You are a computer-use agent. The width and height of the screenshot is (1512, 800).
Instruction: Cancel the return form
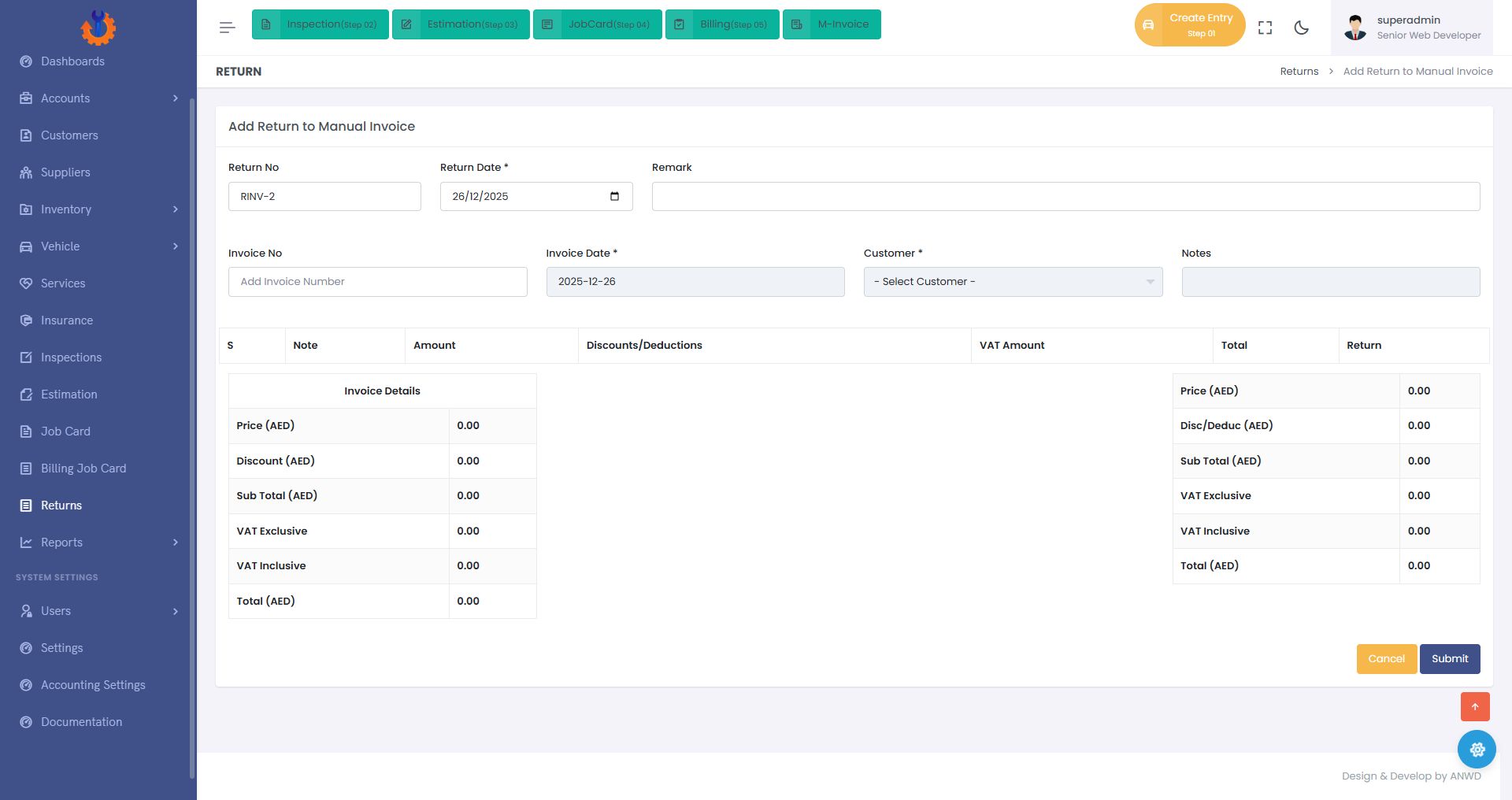coord(1387,659)
